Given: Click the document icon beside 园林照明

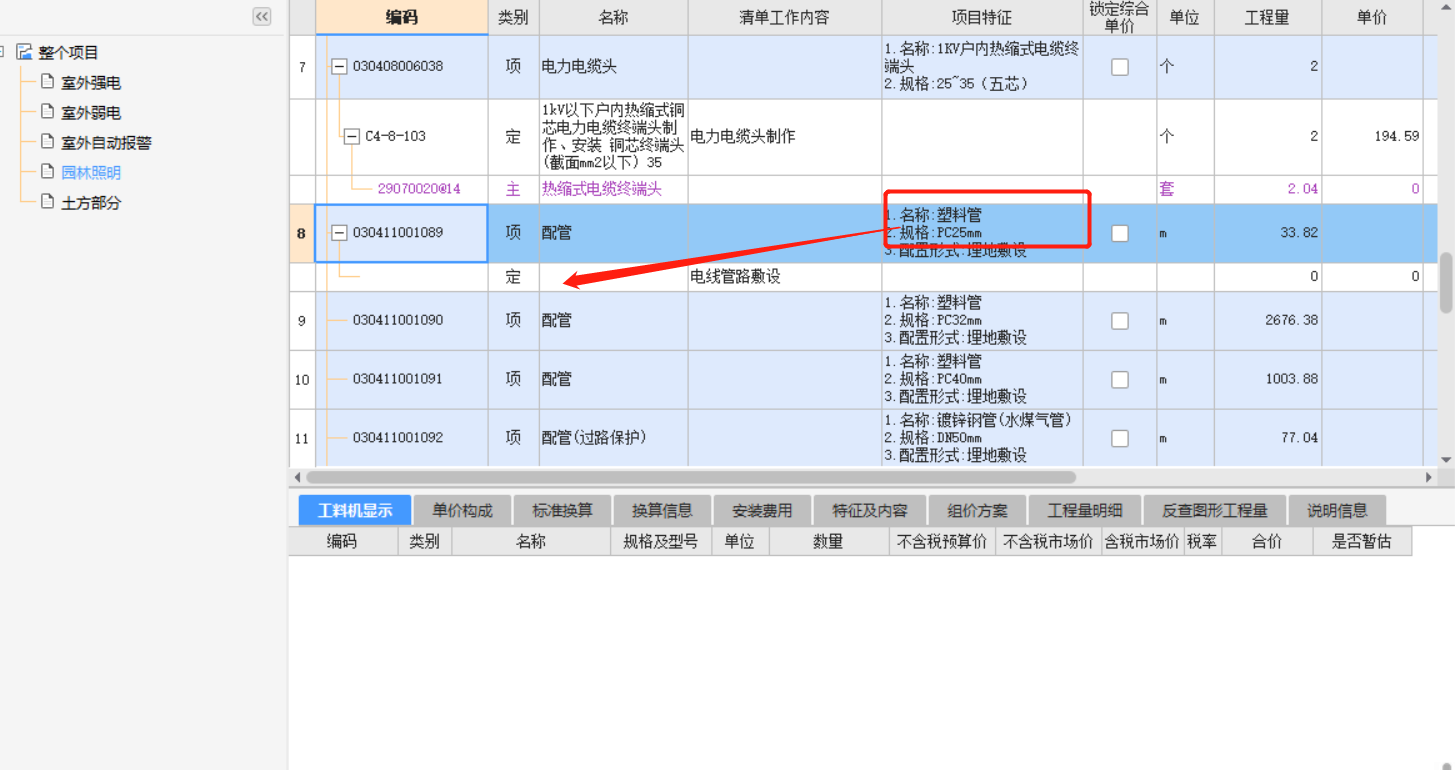Looking at the screenshot, I should coord(47,172).
